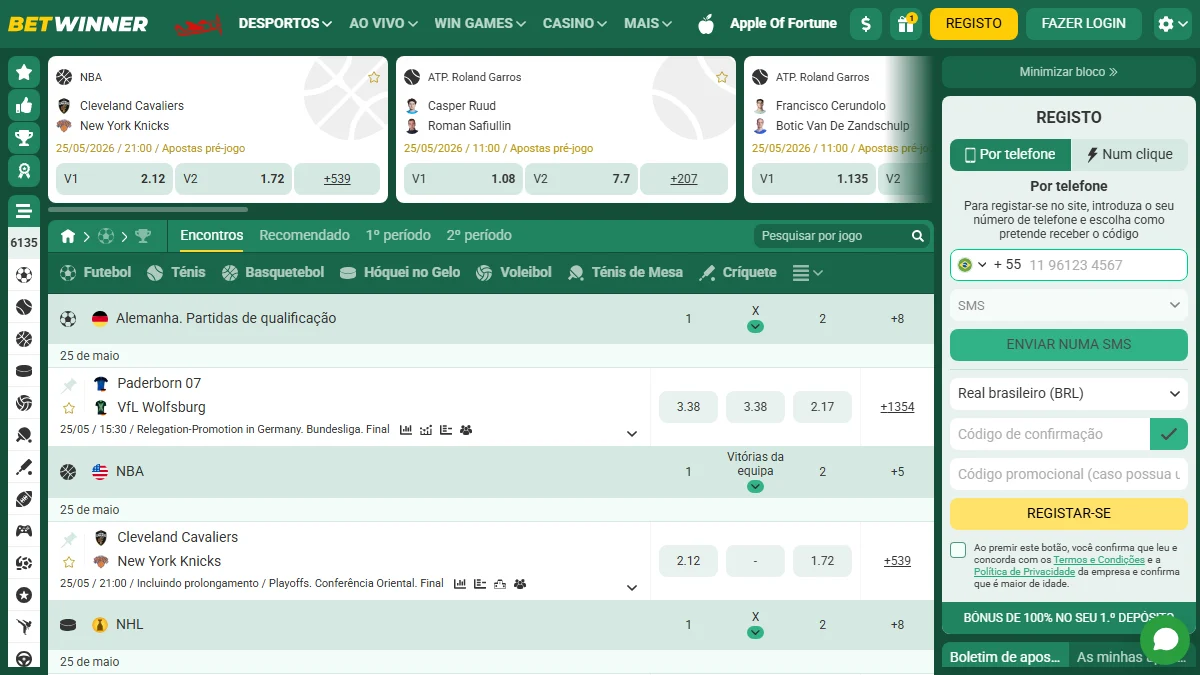Open the hamburger sports menu in sidebar

(24, 211)
